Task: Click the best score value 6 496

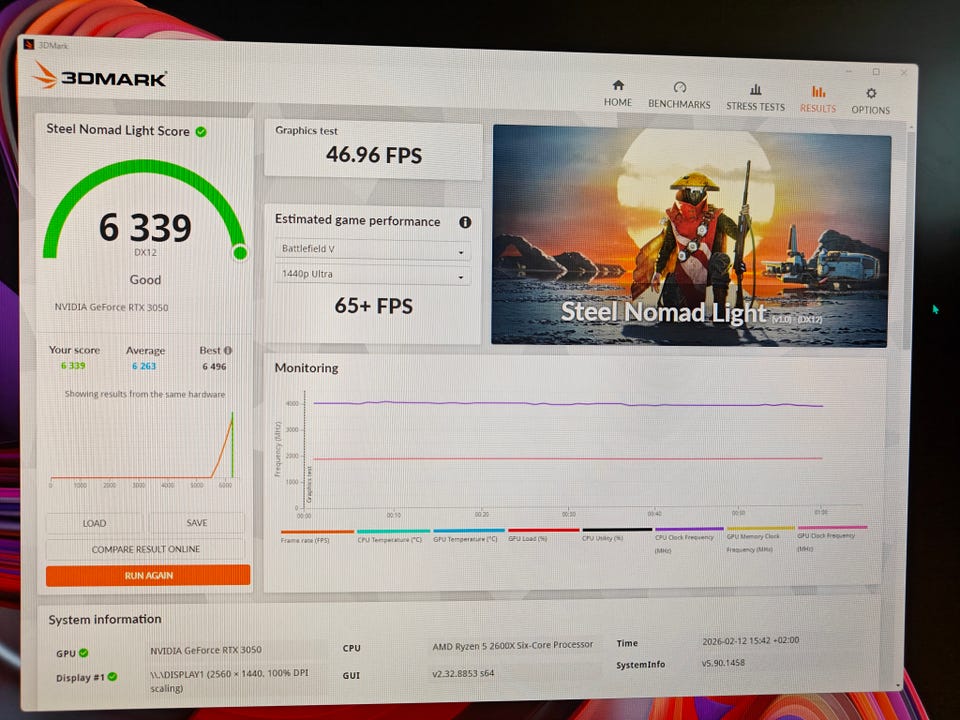Action: click(x=214, y=367)
